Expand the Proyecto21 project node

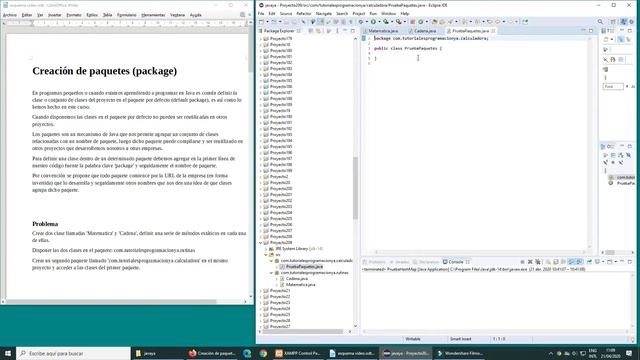point(261,291)
